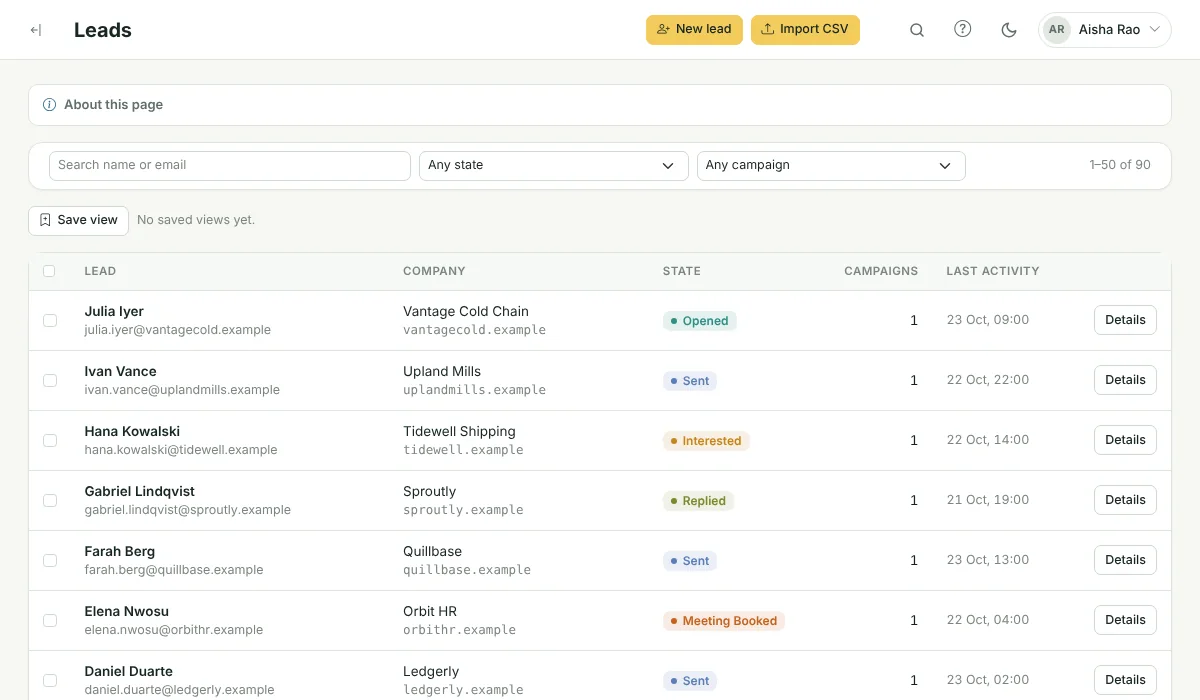
Task: Click the STATE column header
Action: 682,271
